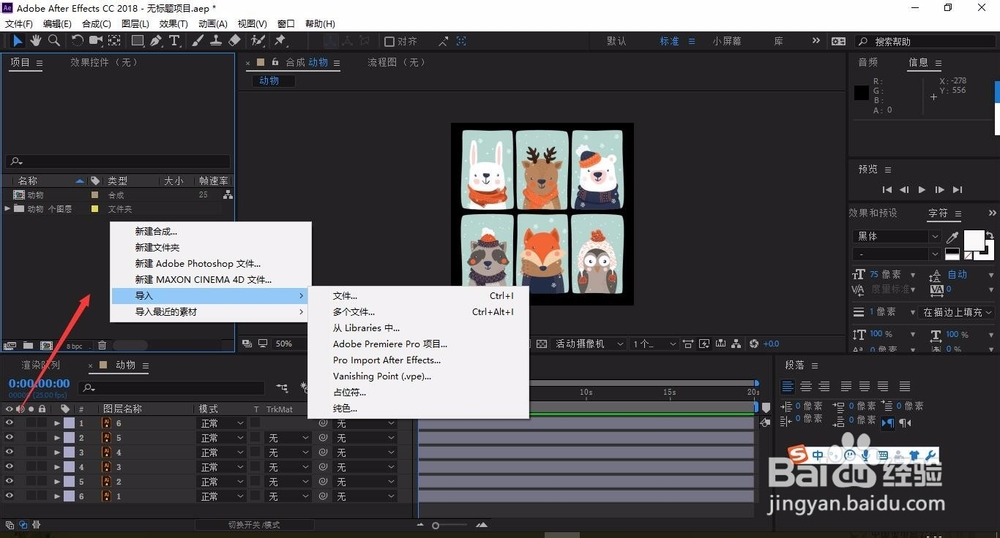This screenshot has width=1000, height=538.
Task: Toggle the composition lock icon
Action: pyautogui.click(x=275, y=62)
